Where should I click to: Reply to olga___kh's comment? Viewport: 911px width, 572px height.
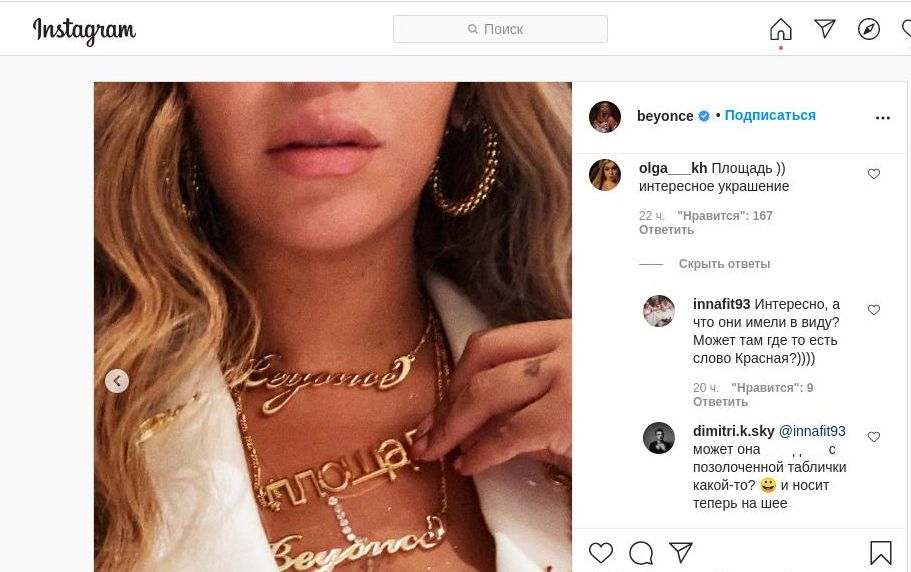[x=666, y=230]
